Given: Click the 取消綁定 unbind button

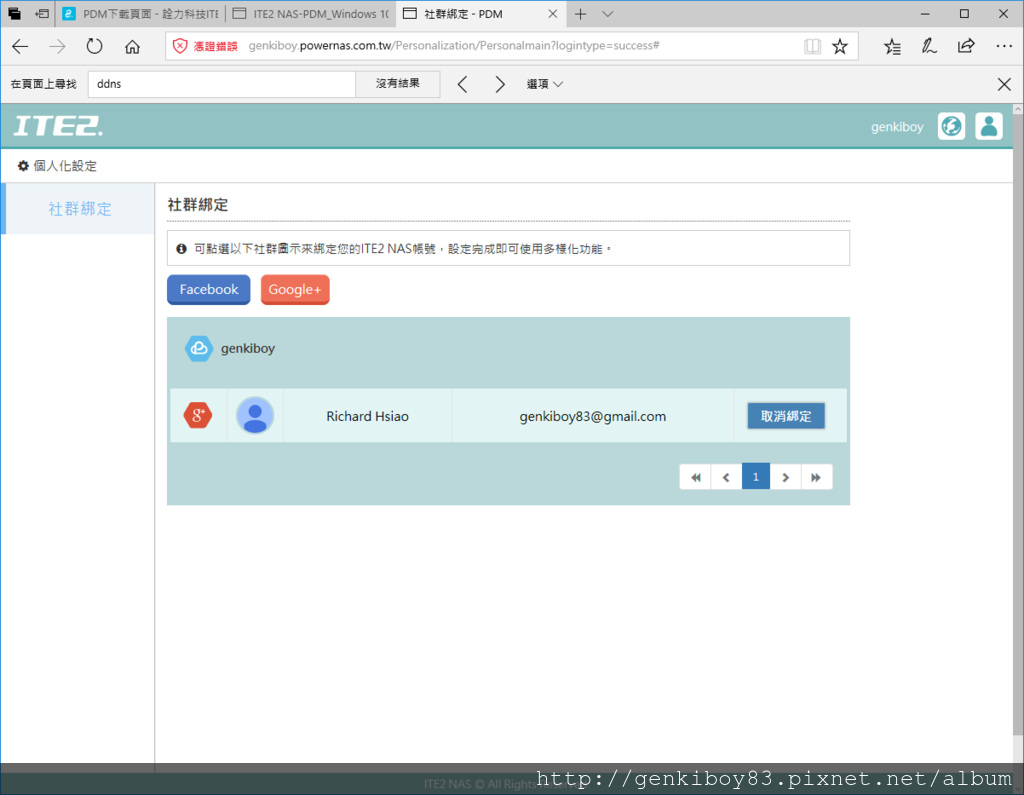Looking at the screenshot, I should click(x=786, y=416).
